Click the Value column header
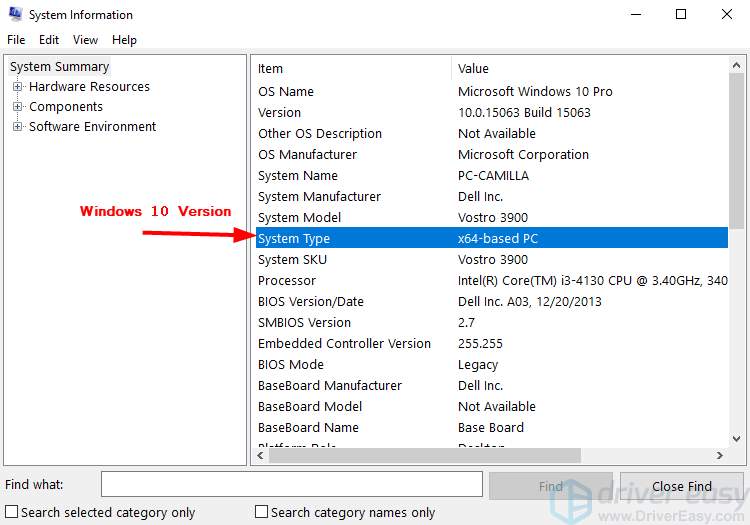Viewport: 750px width, 525px height. tap(590, 69)
